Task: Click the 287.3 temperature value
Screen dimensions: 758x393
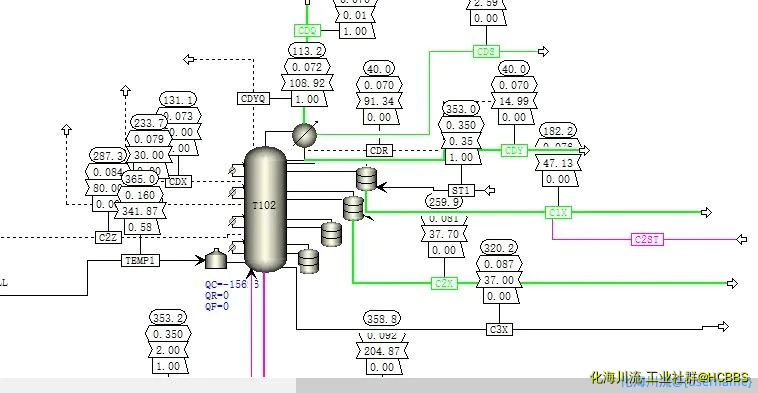Action: coord(108,156)
